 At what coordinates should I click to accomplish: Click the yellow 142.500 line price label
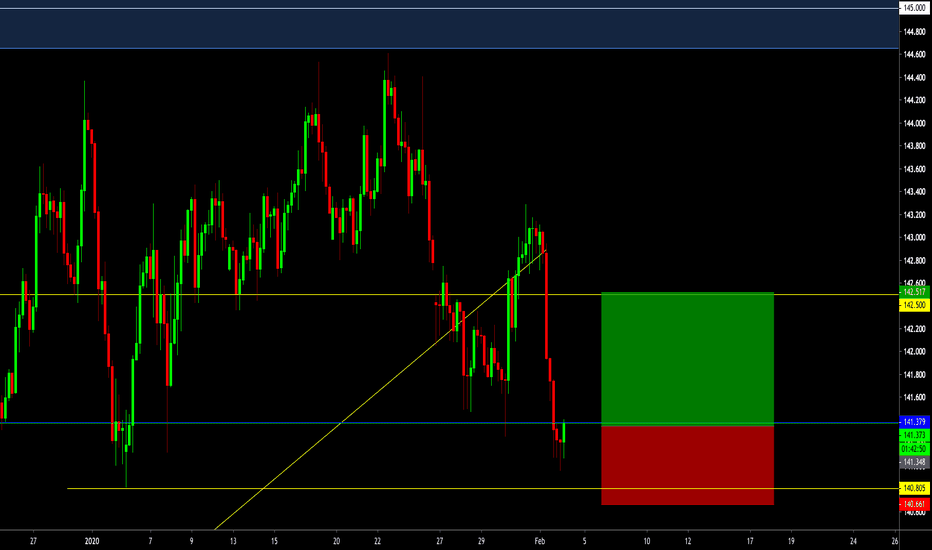(914, 305)
